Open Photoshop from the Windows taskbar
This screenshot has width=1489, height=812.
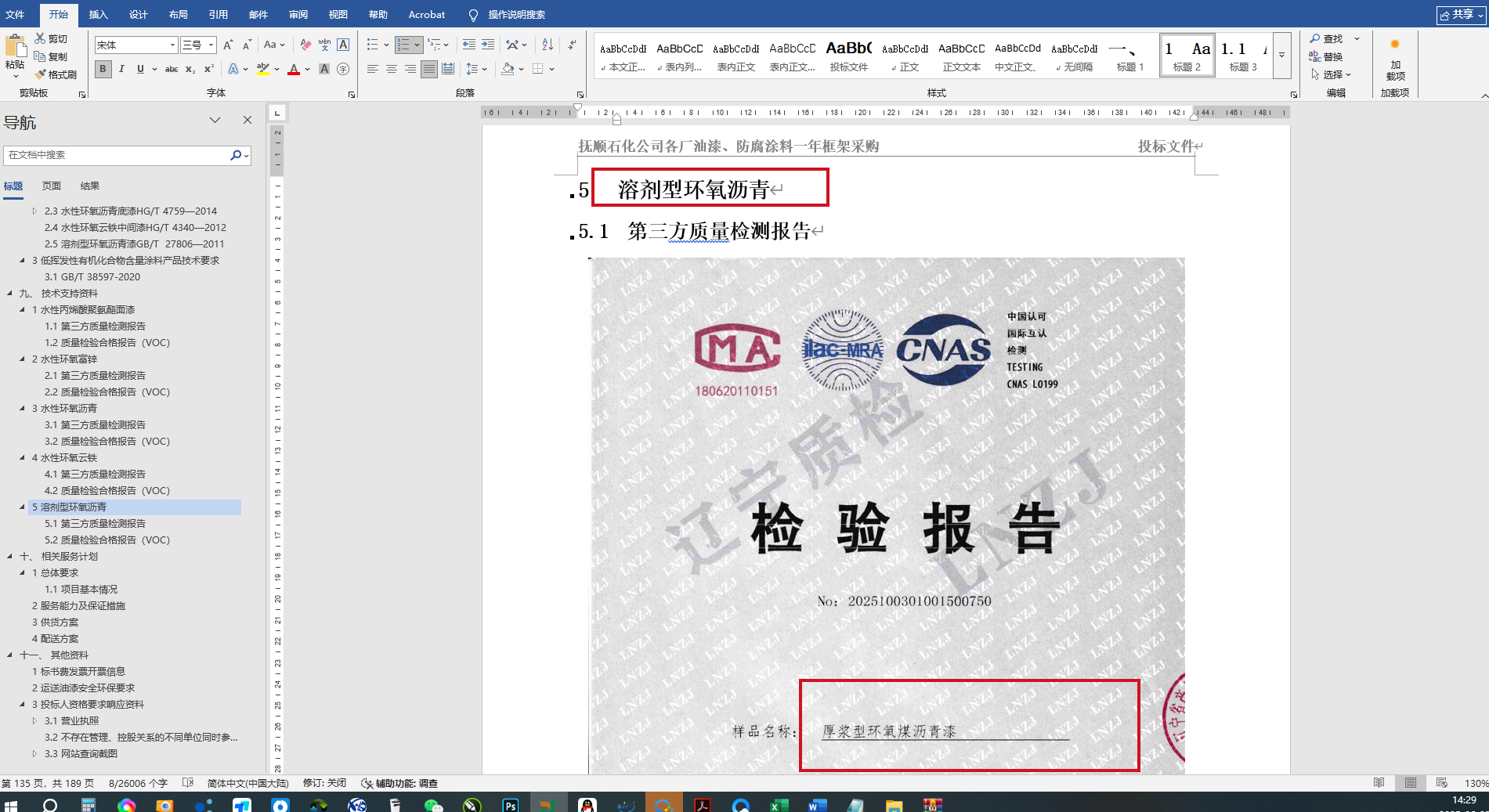(x=511, y=805)
